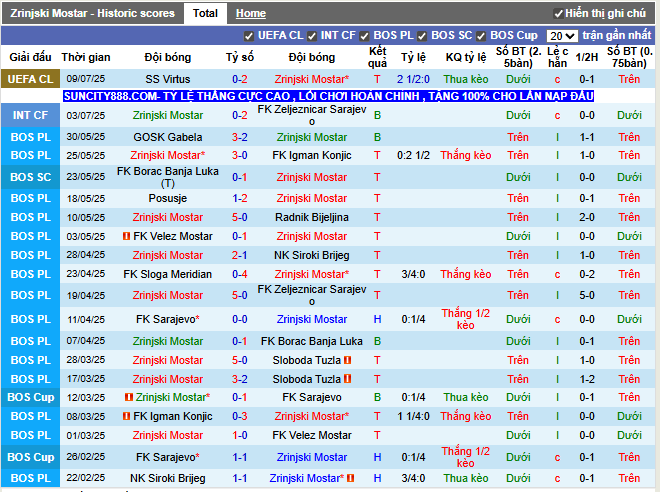
Task: Click red card icon beside Sloboda Tuzla 28/03/25
Action: pos(348,360)
